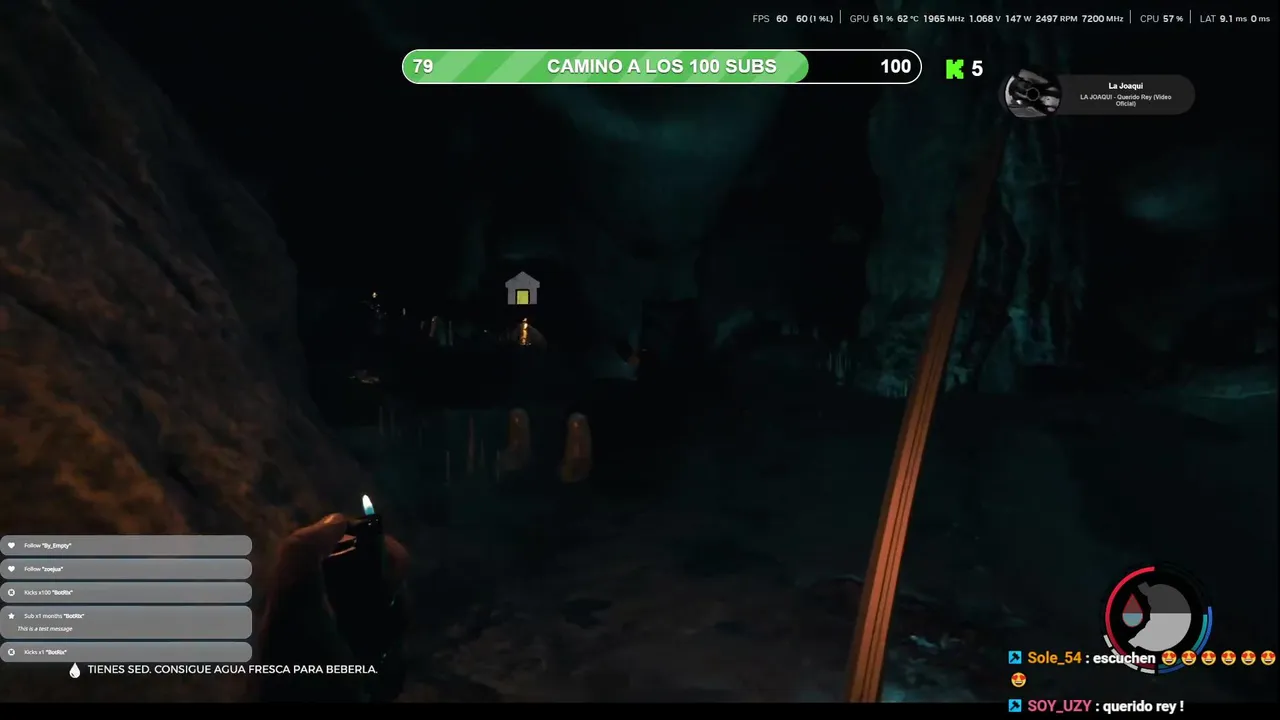Click the CPU 57 % readout
Screen dimensions: 1280x720
[1161, 18]
